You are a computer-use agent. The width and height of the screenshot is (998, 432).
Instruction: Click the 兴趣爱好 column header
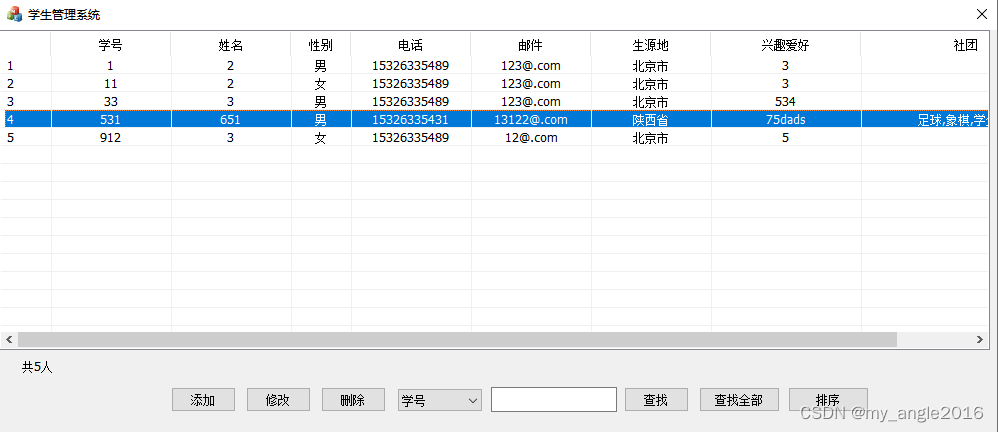(785, 45)
